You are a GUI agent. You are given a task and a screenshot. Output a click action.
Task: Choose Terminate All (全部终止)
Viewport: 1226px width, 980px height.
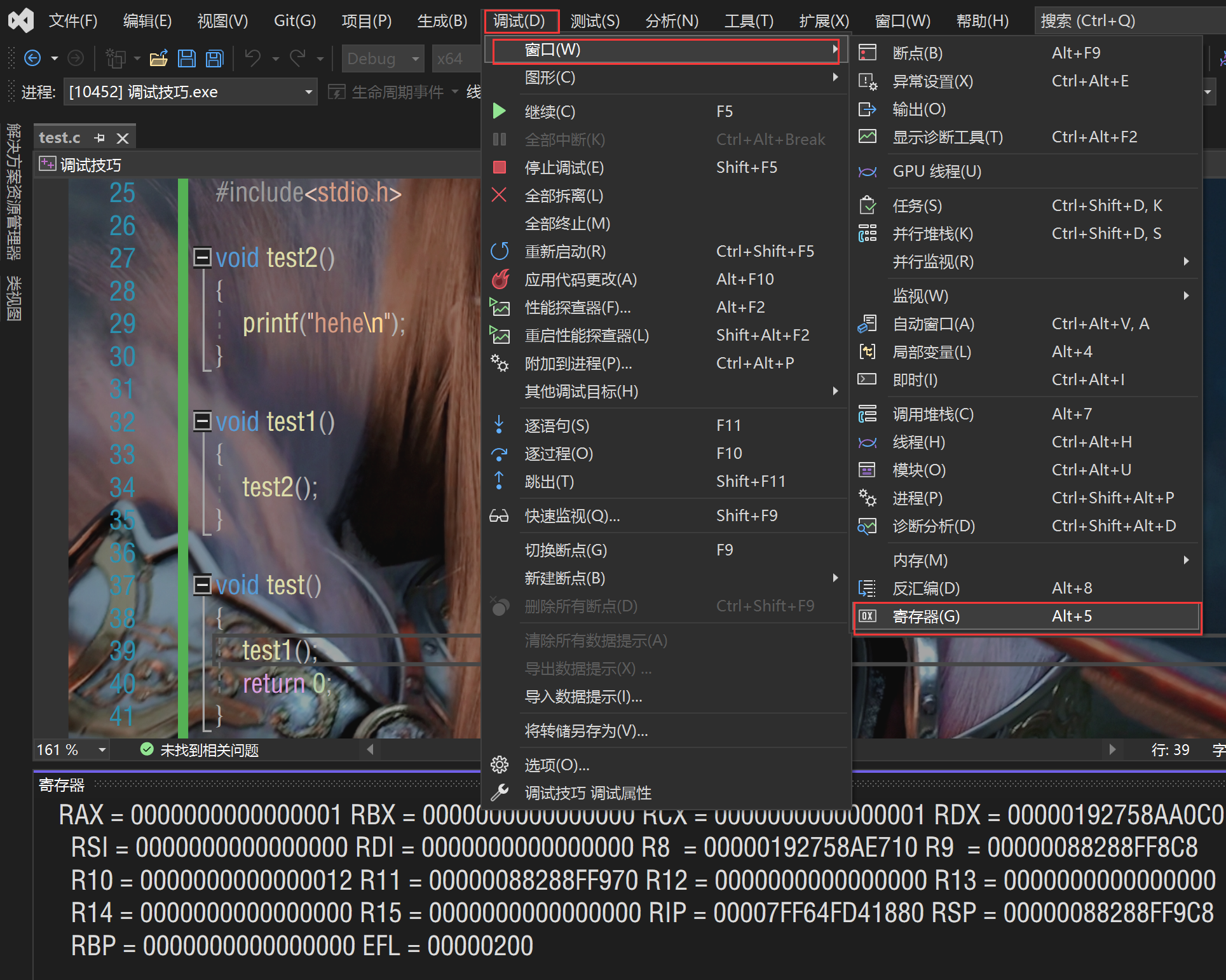tap(665, 223)
